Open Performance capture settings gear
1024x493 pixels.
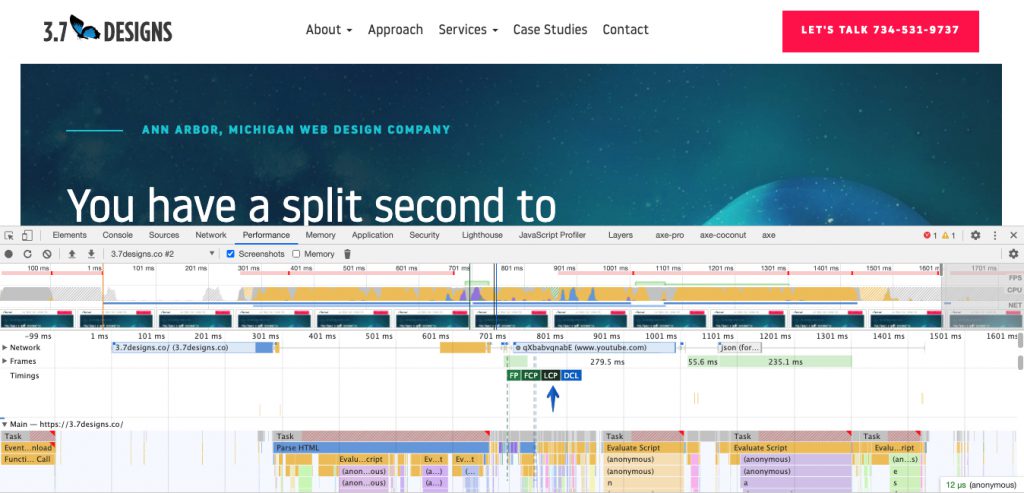tap(1013, 254)
